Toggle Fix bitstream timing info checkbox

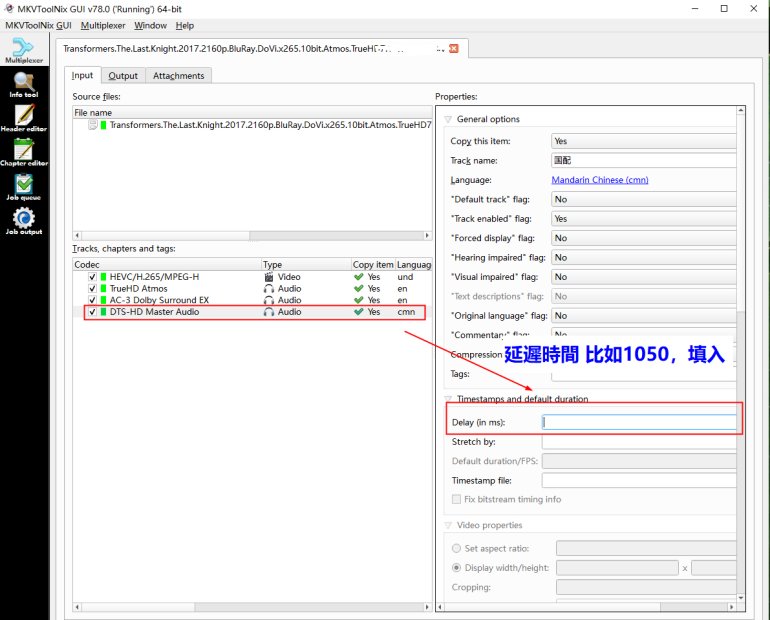click(x=456, y=499)
